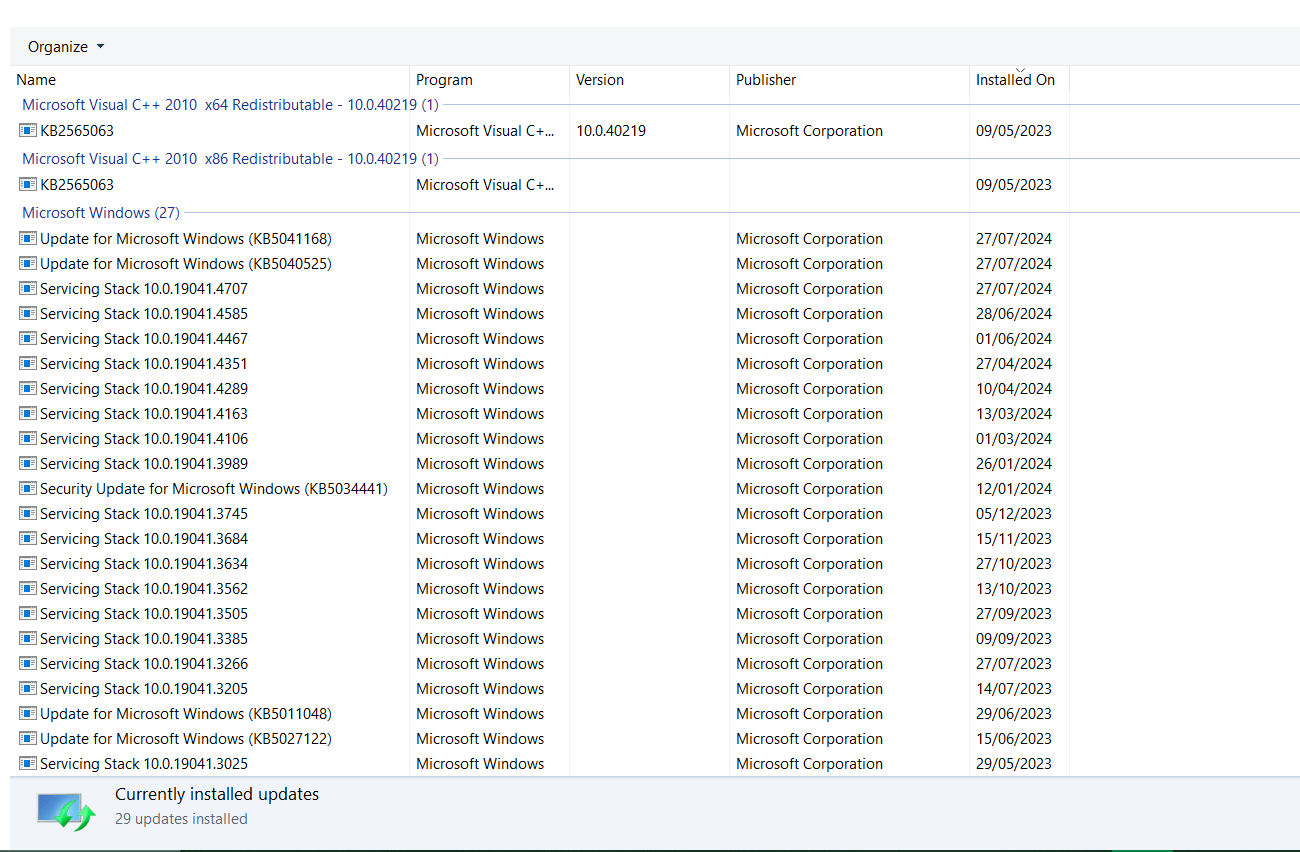Click the Version column header
Screen dimensions: 1300x852
tap(649, 80)
